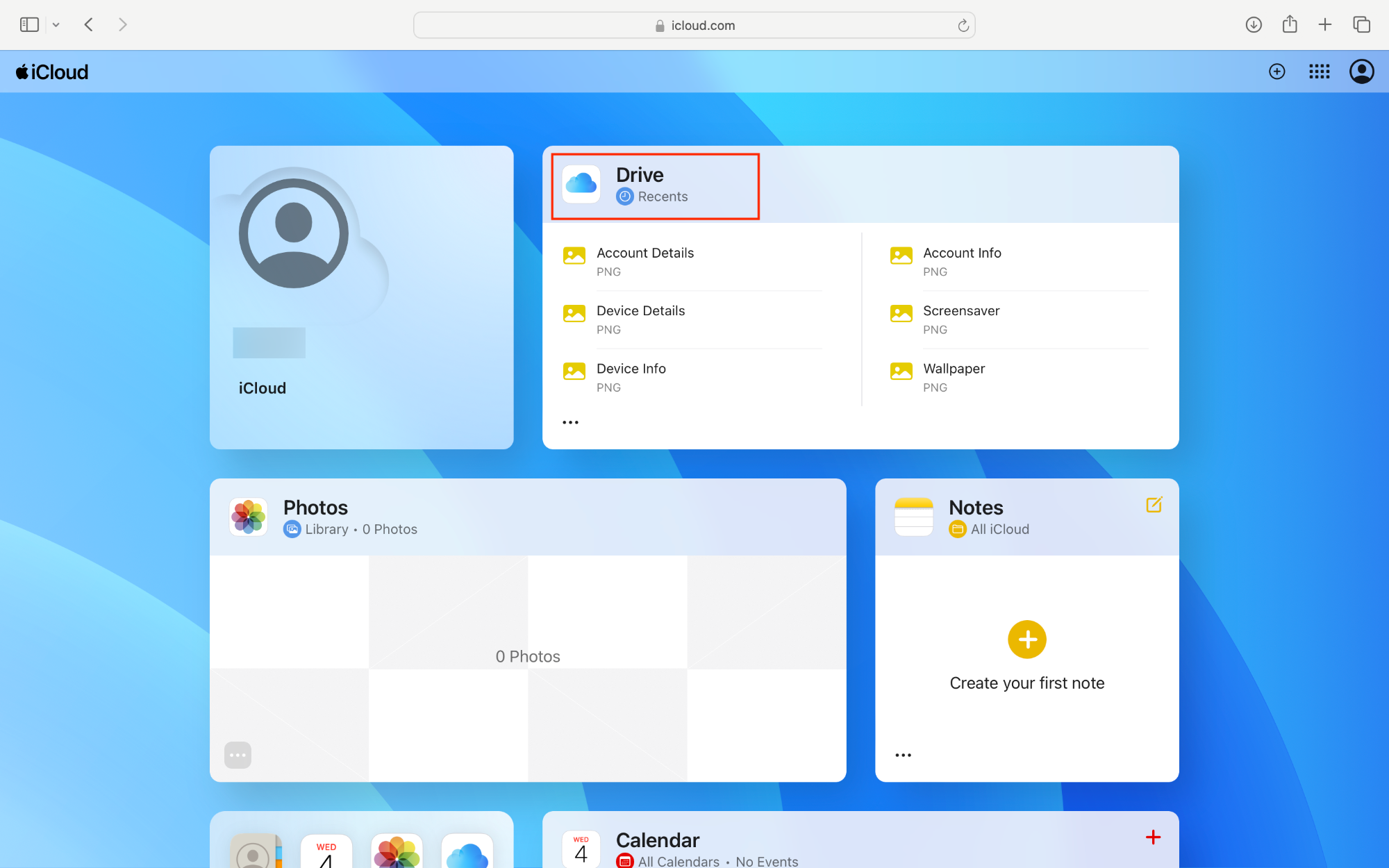This screenshot has width=1389, height=868.
Task: Click the Account Details image icon
Action: point(574,256)
